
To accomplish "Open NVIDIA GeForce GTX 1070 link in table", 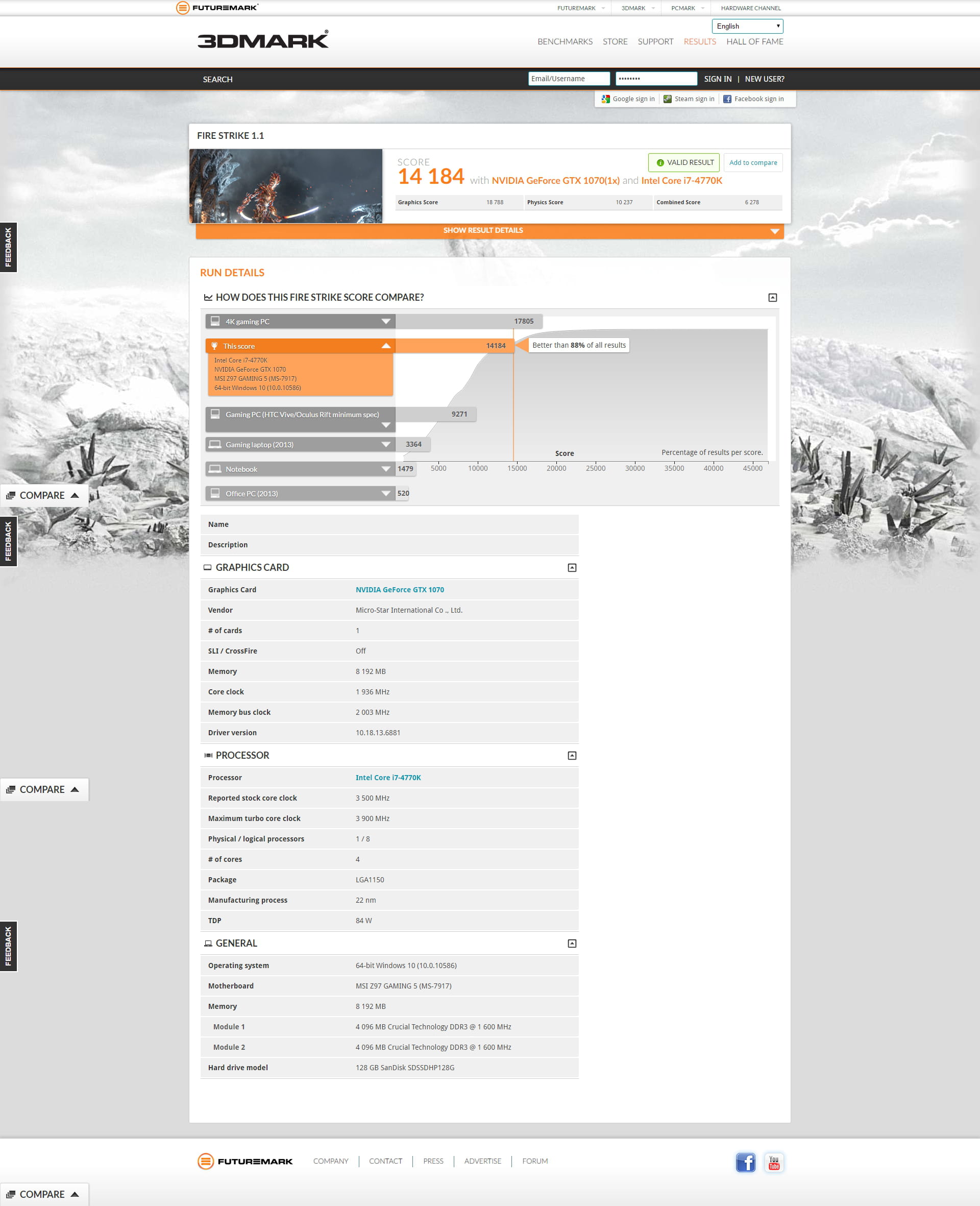I will (400, 589).
